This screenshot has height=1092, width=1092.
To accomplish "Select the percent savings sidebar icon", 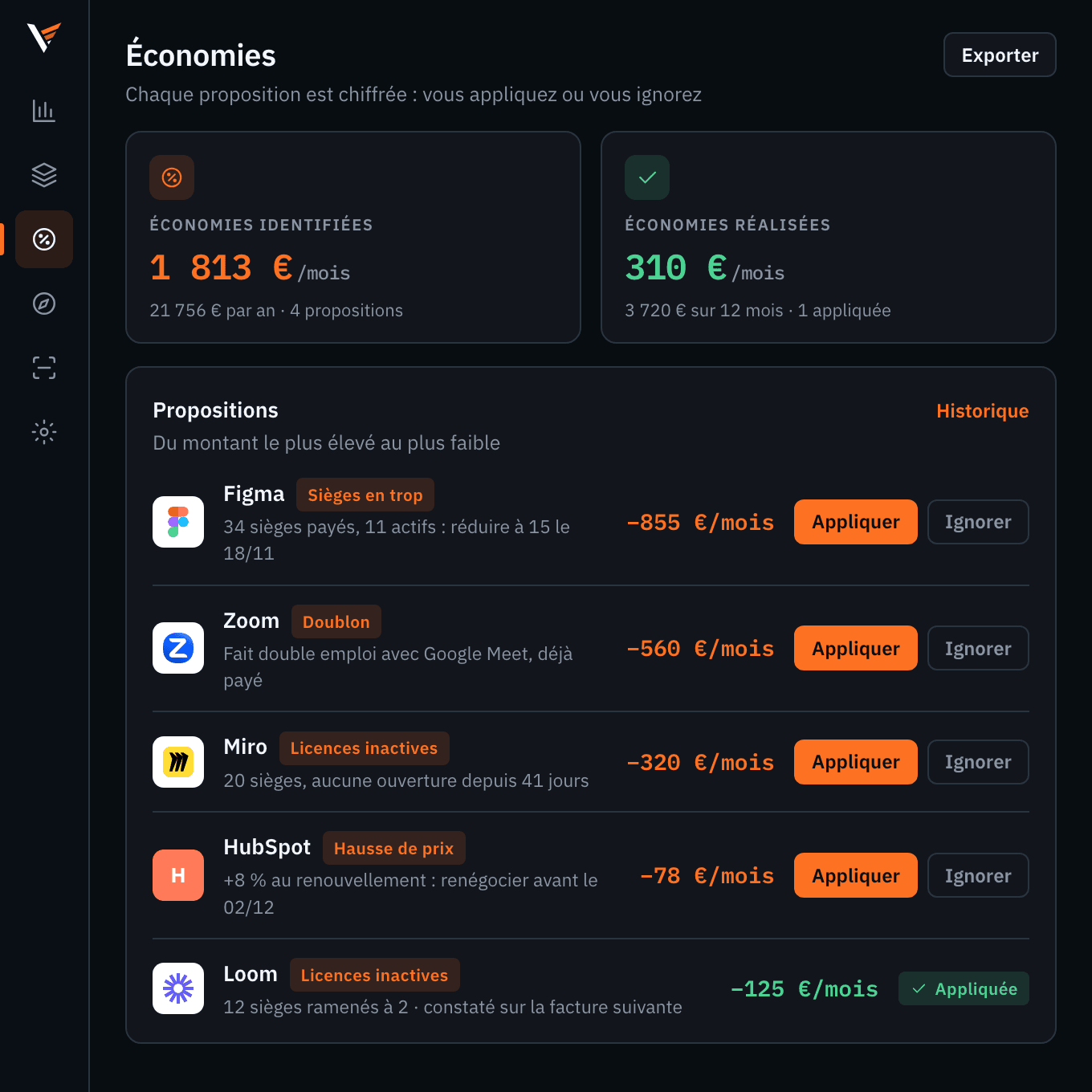I will point(44,239).
